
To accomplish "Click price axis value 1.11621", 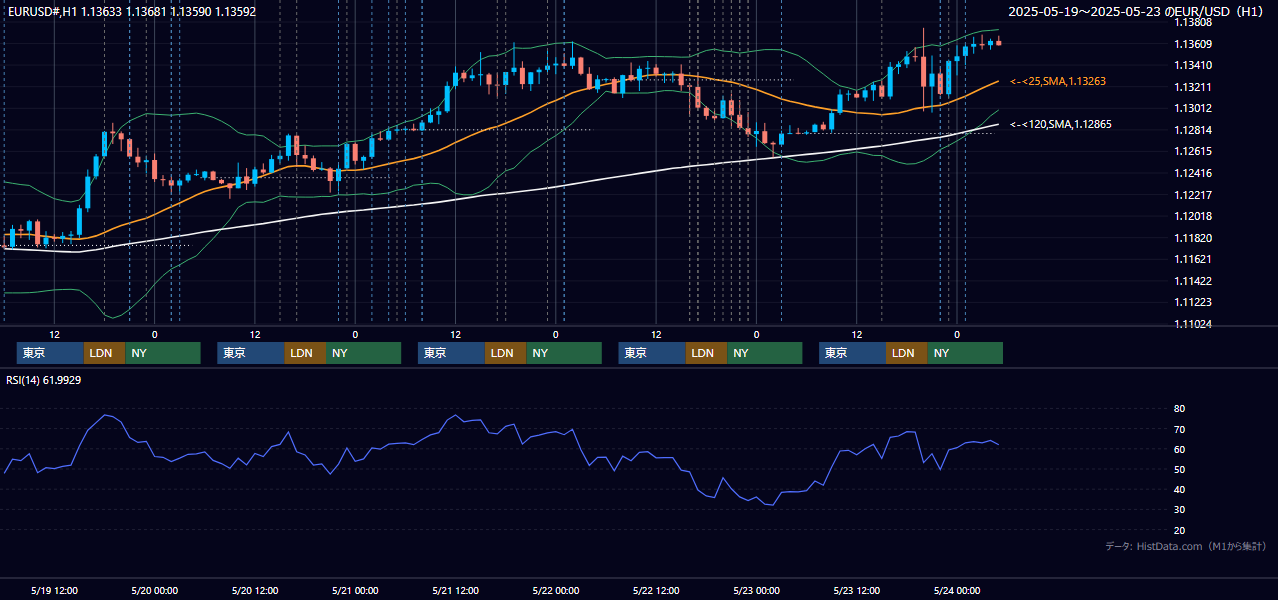I will click(1192, 259).
